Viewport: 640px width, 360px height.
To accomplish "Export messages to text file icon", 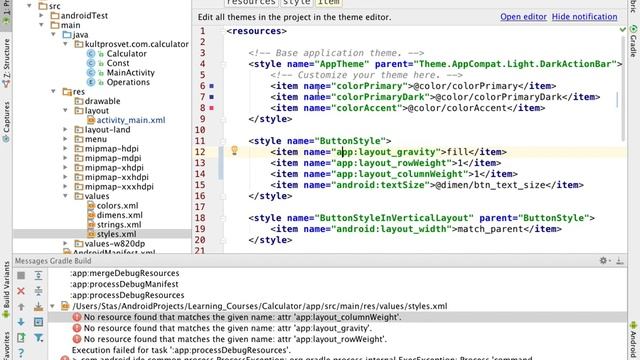I will (21, 338).
